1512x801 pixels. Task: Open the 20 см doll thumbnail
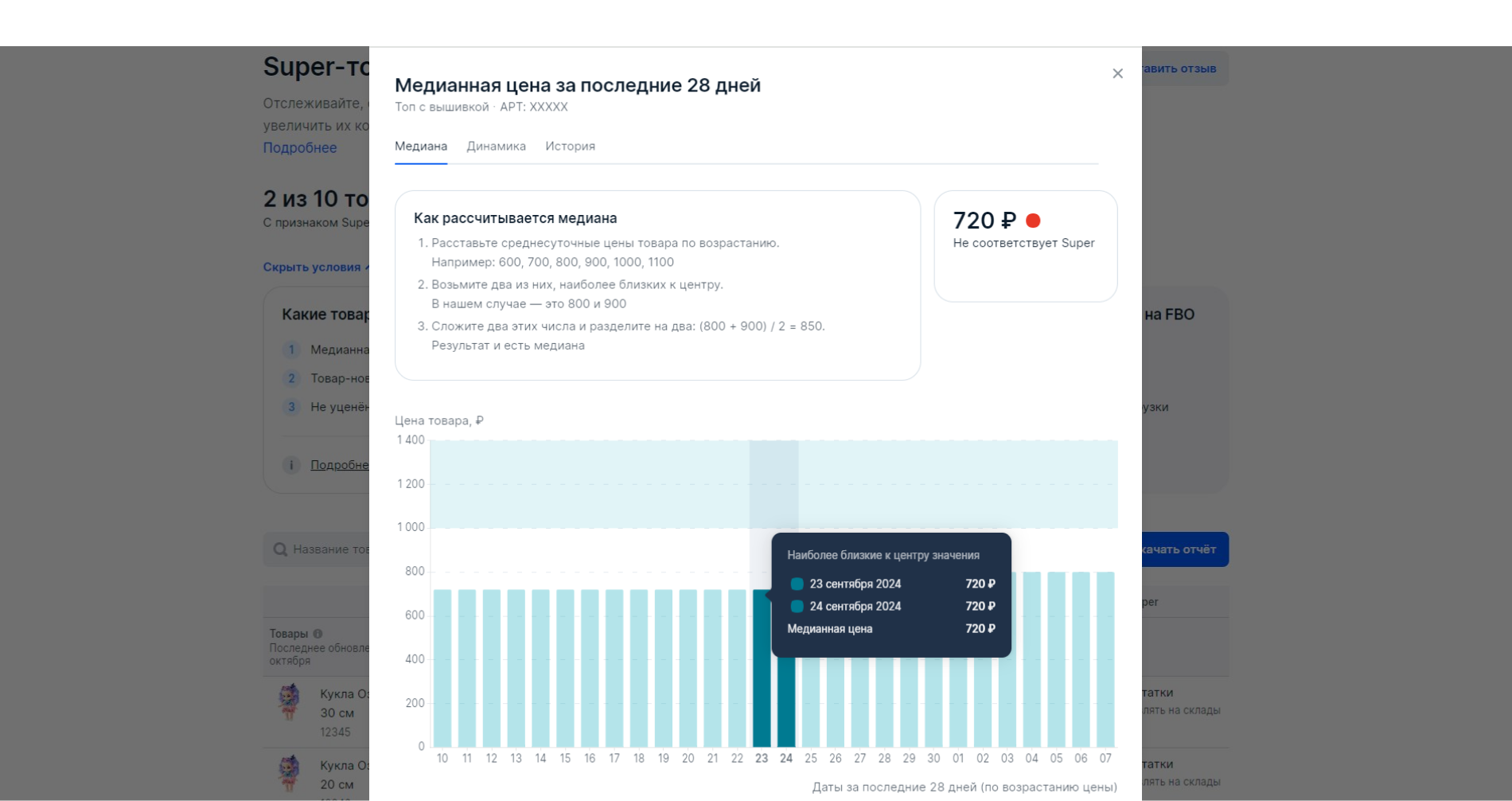pos(289,773)
